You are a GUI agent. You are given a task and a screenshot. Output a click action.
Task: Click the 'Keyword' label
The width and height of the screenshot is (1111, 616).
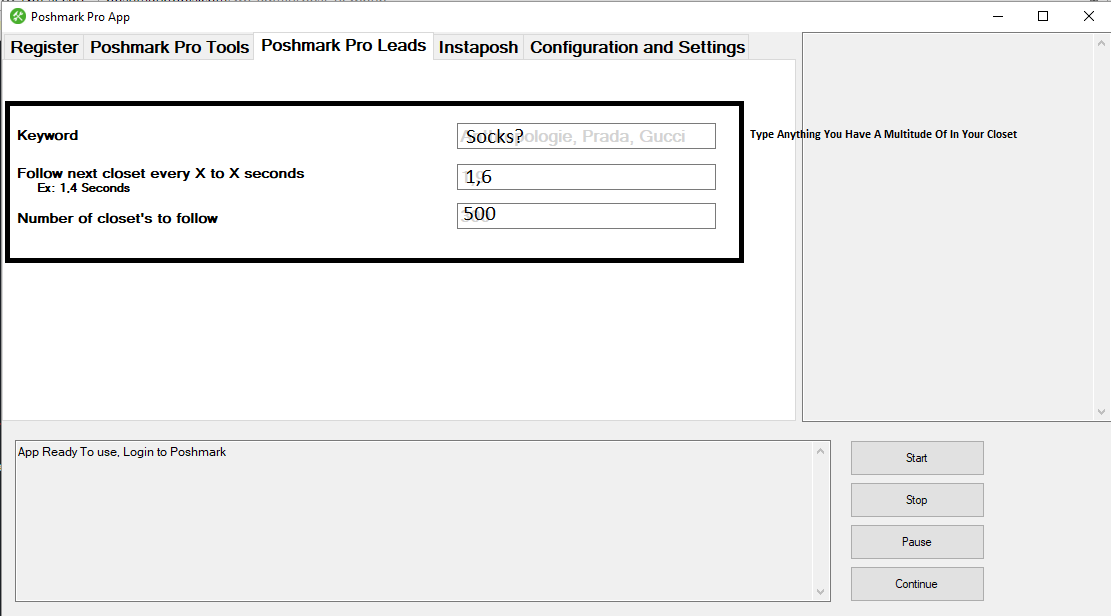[47, 135]
